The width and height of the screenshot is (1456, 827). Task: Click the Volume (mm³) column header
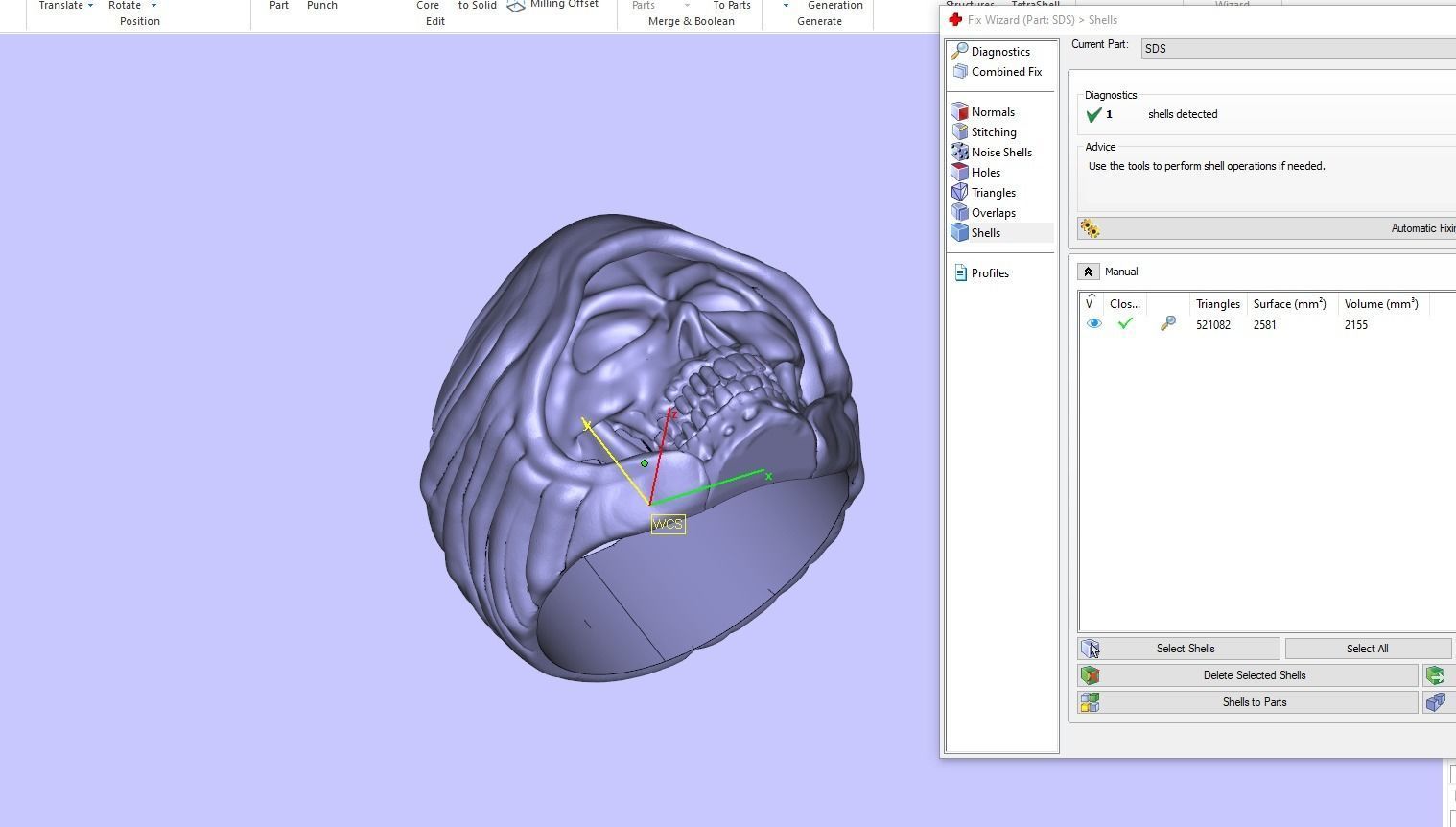click(x=1381, y=304)
